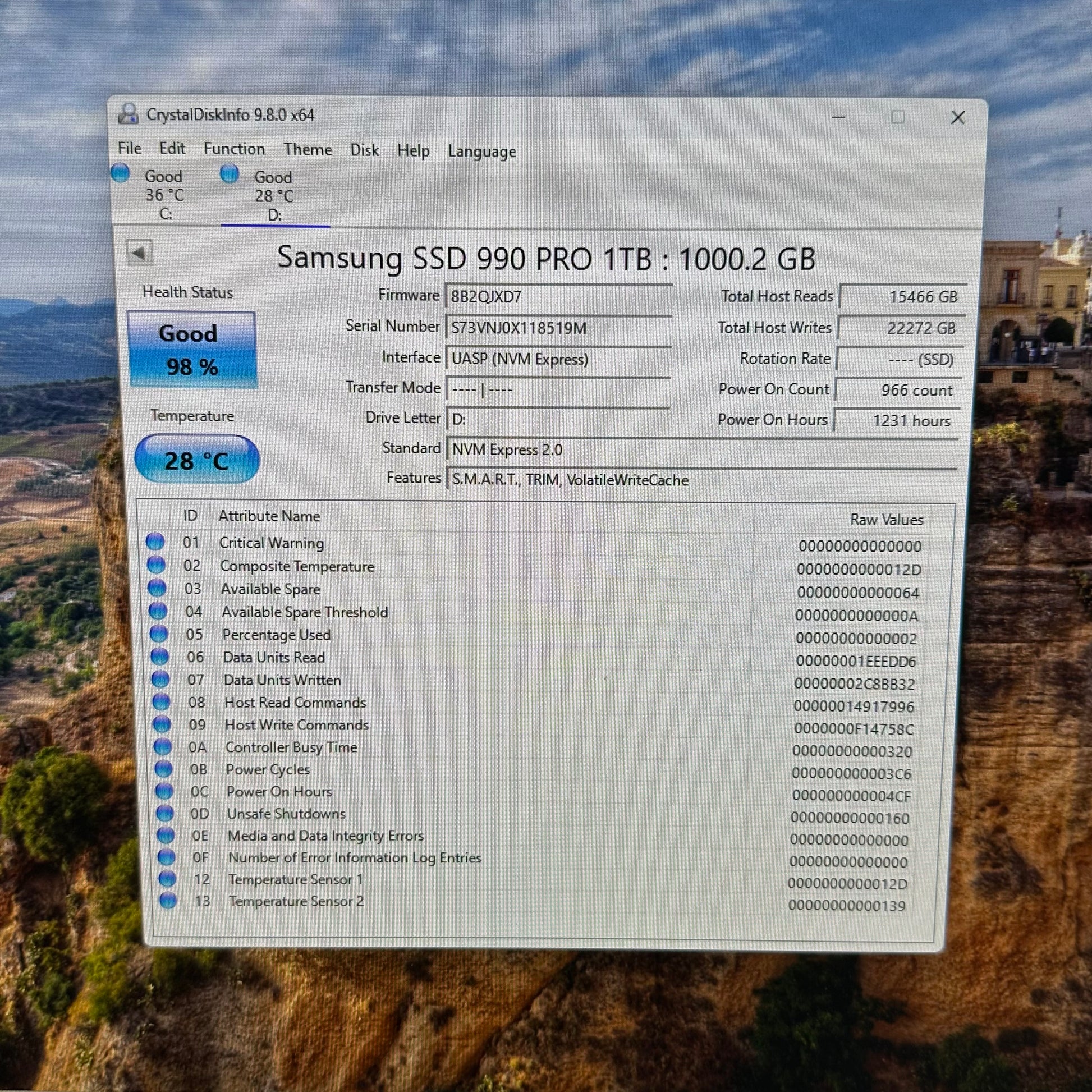Minimize the CrystalDiskInfo window
Image resolution: width=1092 pixels, height=1092 pixels.
click(839, 118)
